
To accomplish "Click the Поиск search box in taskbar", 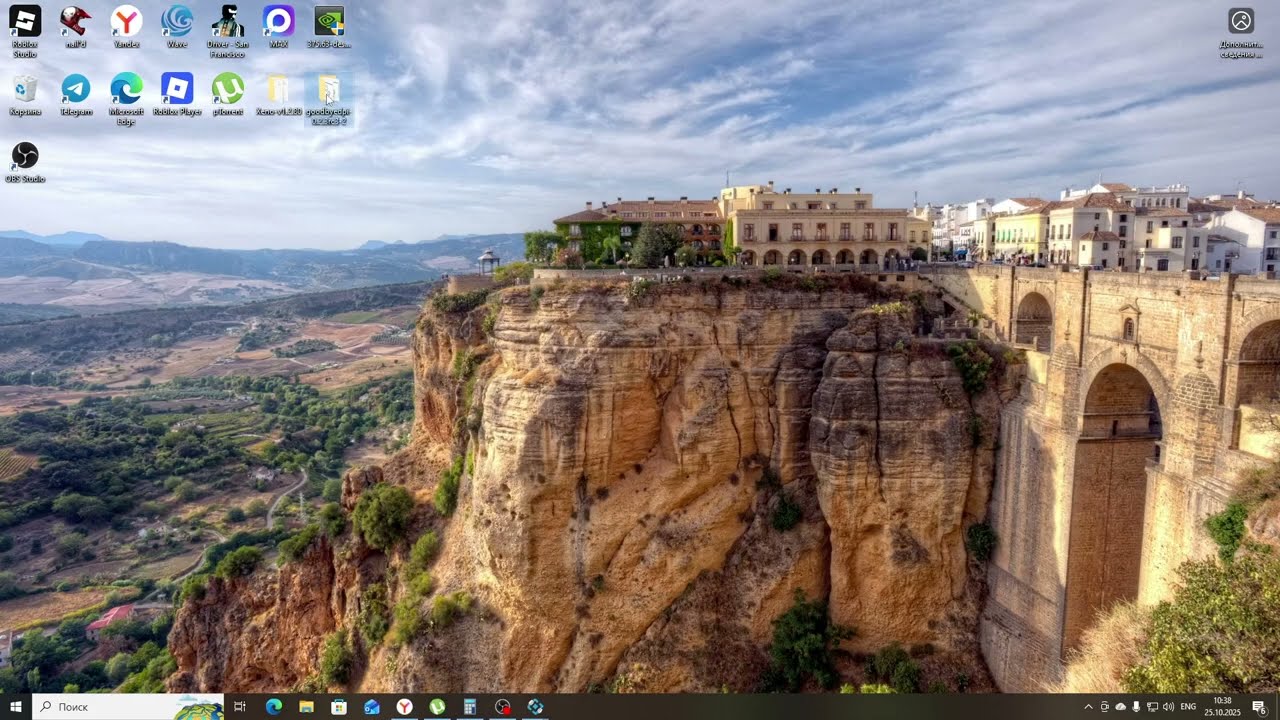I will (x=128, y=707).
